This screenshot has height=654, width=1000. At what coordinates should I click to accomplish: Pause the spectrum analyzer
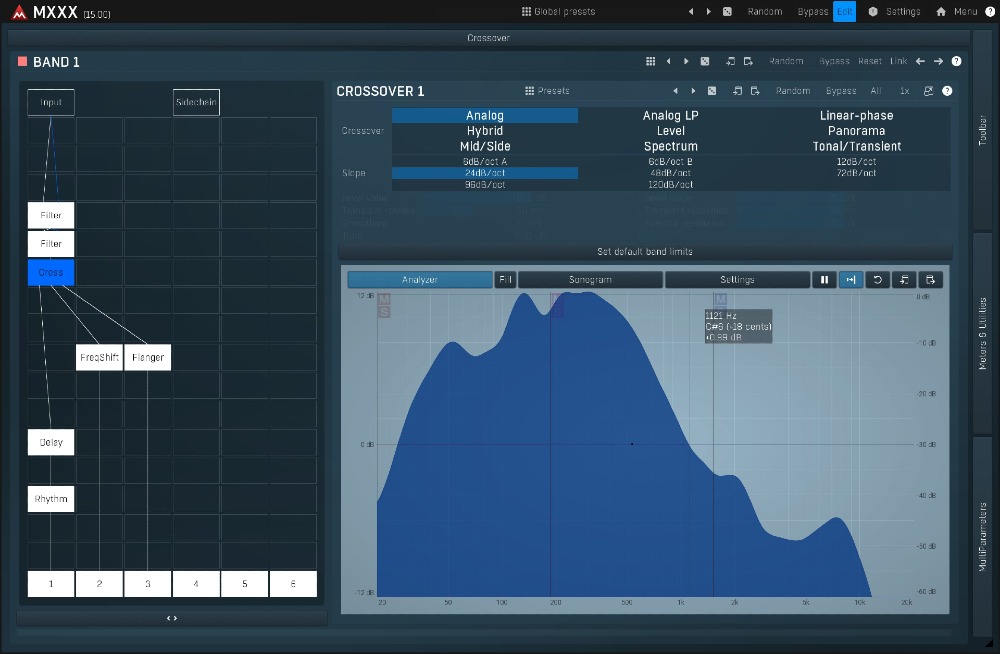pos(824,280)
